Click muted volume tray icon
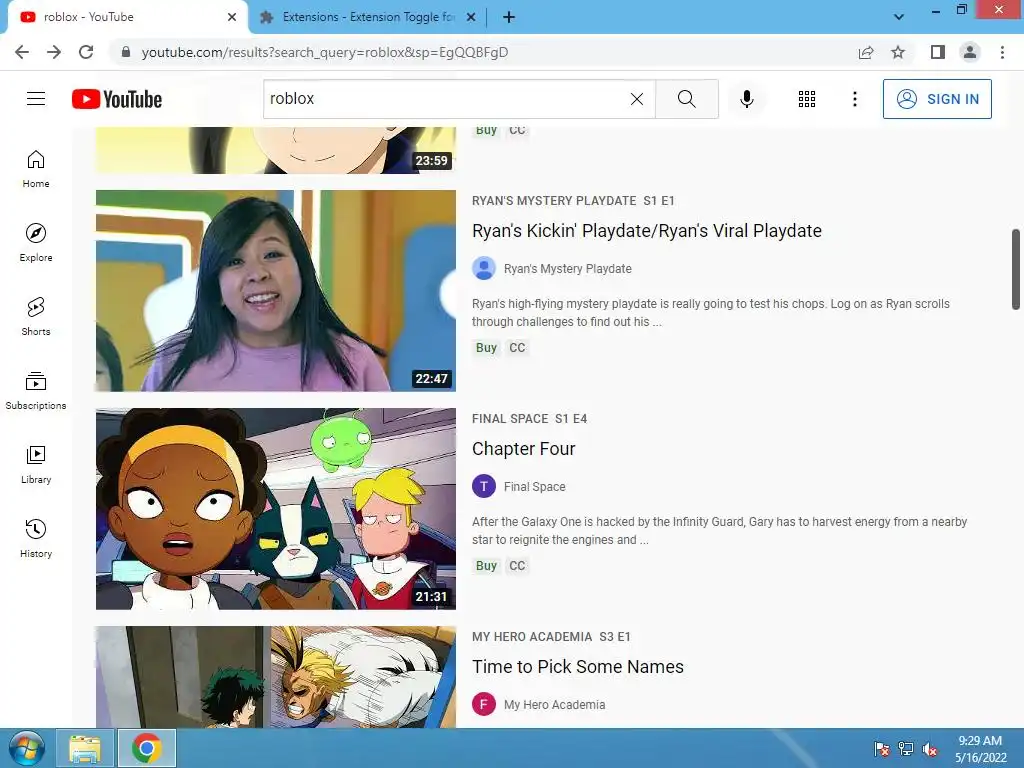Screen dimensions: 1024x768 click(930, 748)
